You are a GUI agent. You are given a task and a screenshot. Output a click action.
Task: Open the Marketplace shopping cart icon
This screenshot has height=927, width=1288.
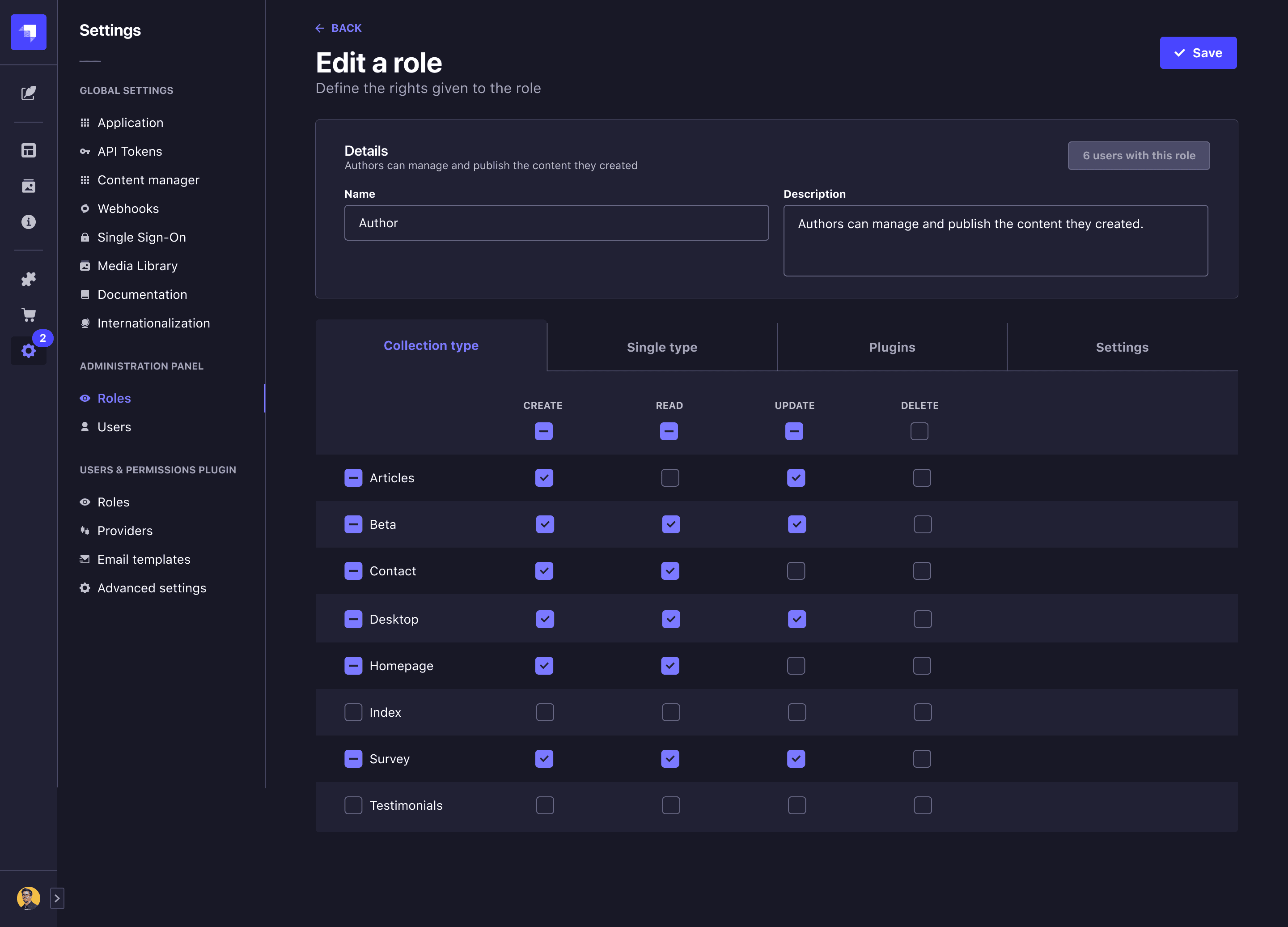pos(28,315)
